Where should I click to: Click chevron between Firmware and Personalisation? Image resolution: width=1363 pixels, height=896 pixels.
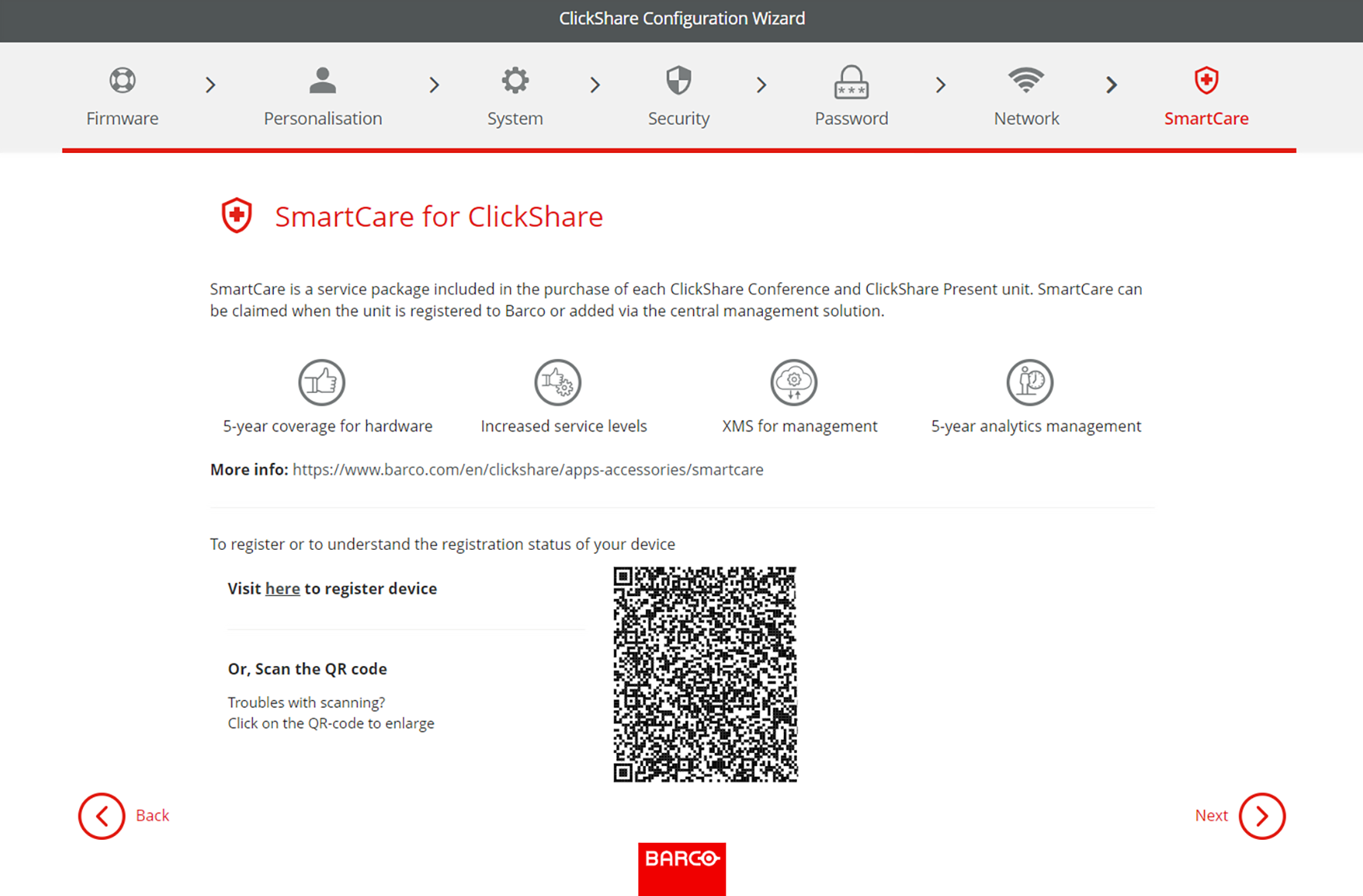click(211, 85)
